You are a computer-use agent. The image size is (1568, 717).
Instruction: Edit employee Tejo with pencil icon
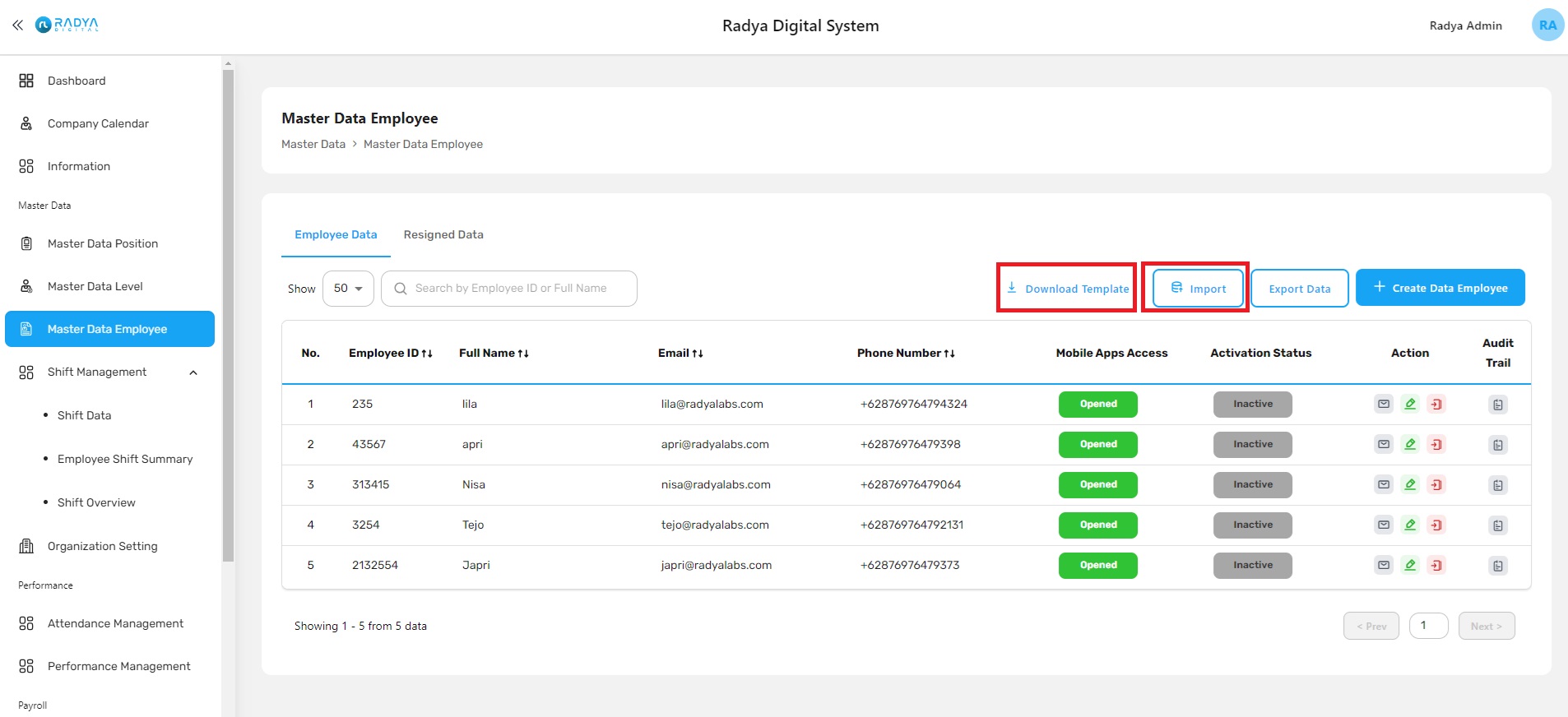[1410, 525]
